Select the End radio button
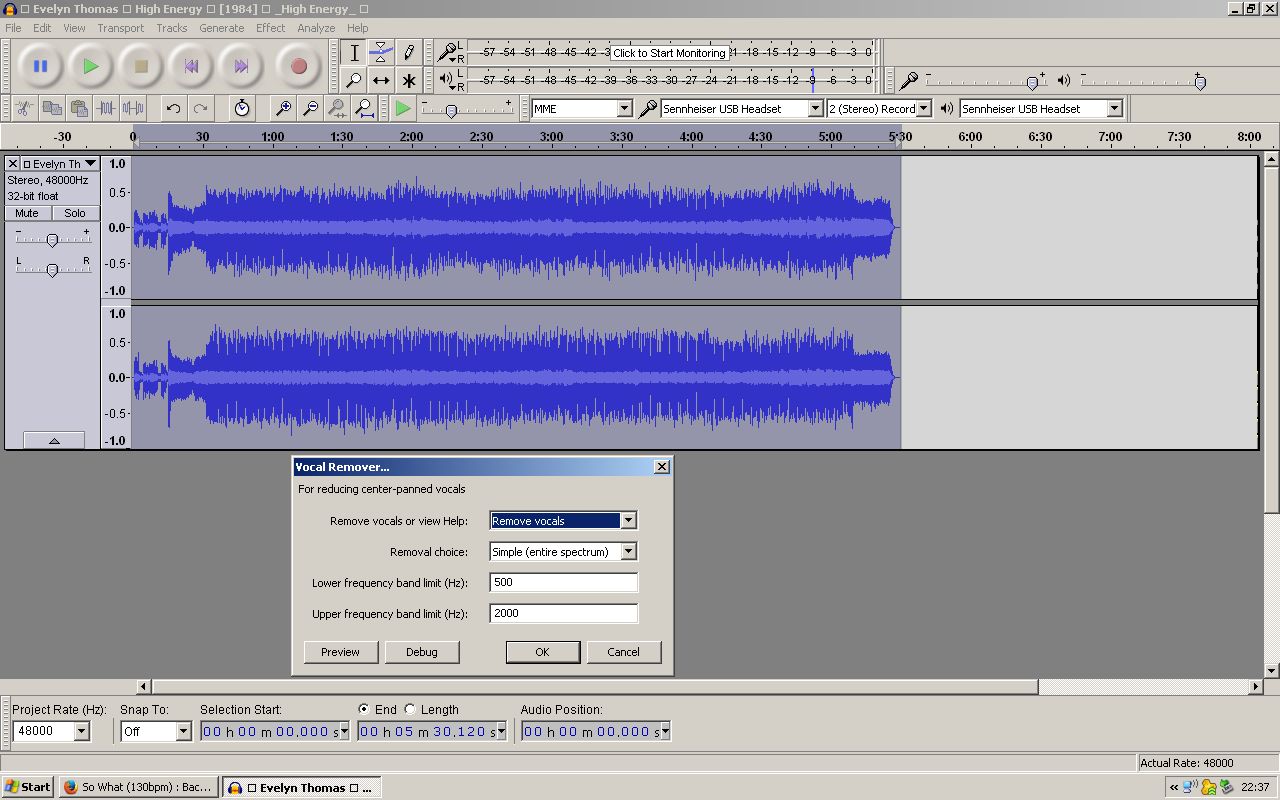The height and width of the screenshot is (800, 1280). [x=364, y=709]
